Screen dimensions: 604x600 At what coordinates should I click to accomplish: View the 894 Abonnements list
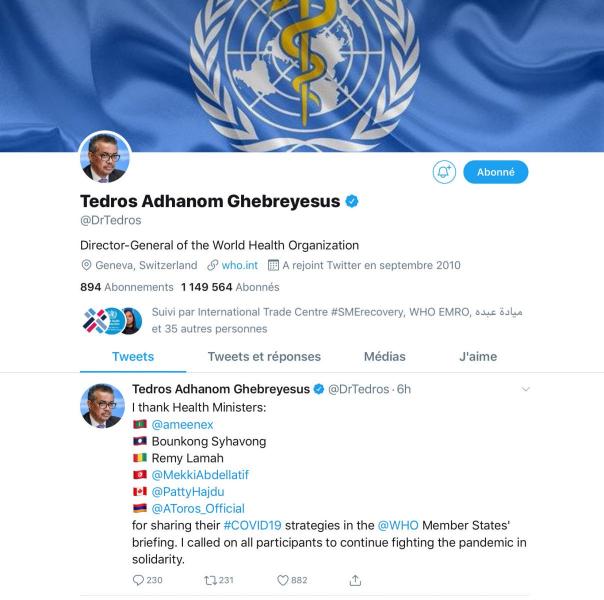pos(127,287)
